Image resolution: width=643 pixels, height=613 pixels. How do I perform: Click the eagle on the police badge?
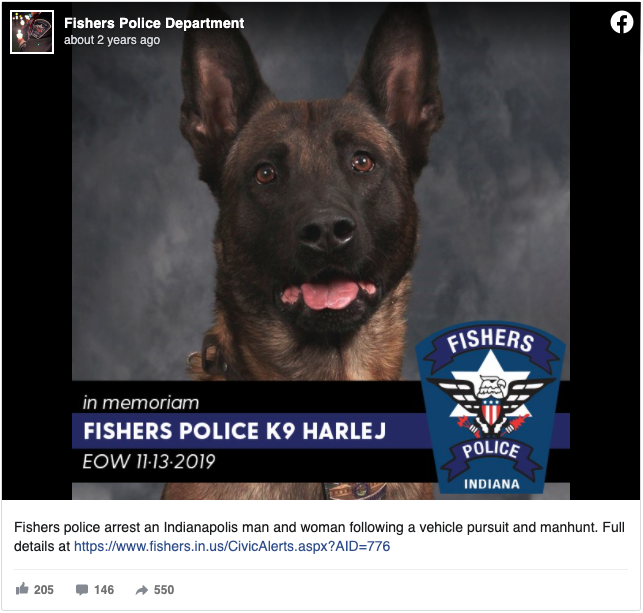[x=491, y=404]
